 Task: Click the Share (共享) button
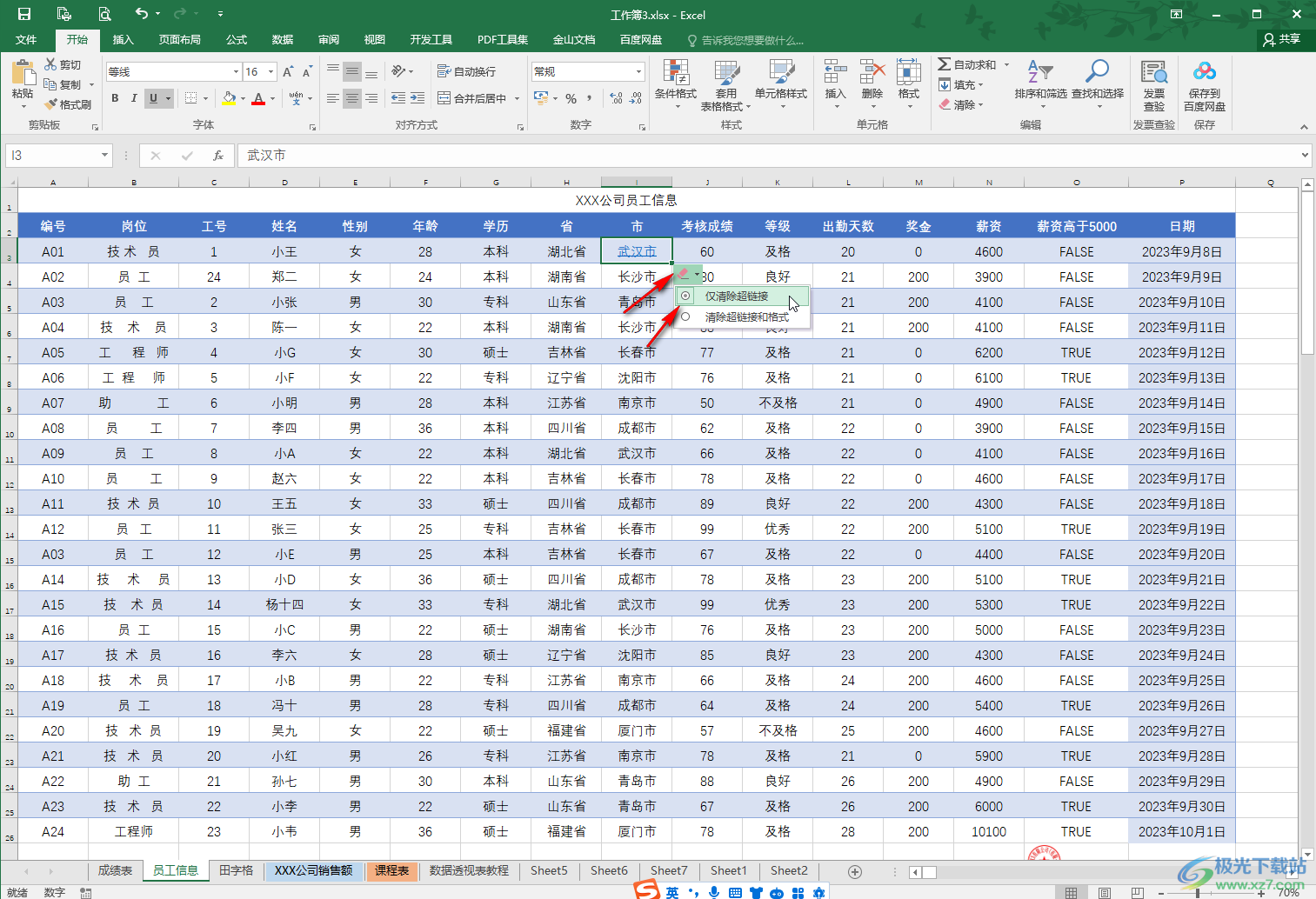click(x=1282, y=40)
